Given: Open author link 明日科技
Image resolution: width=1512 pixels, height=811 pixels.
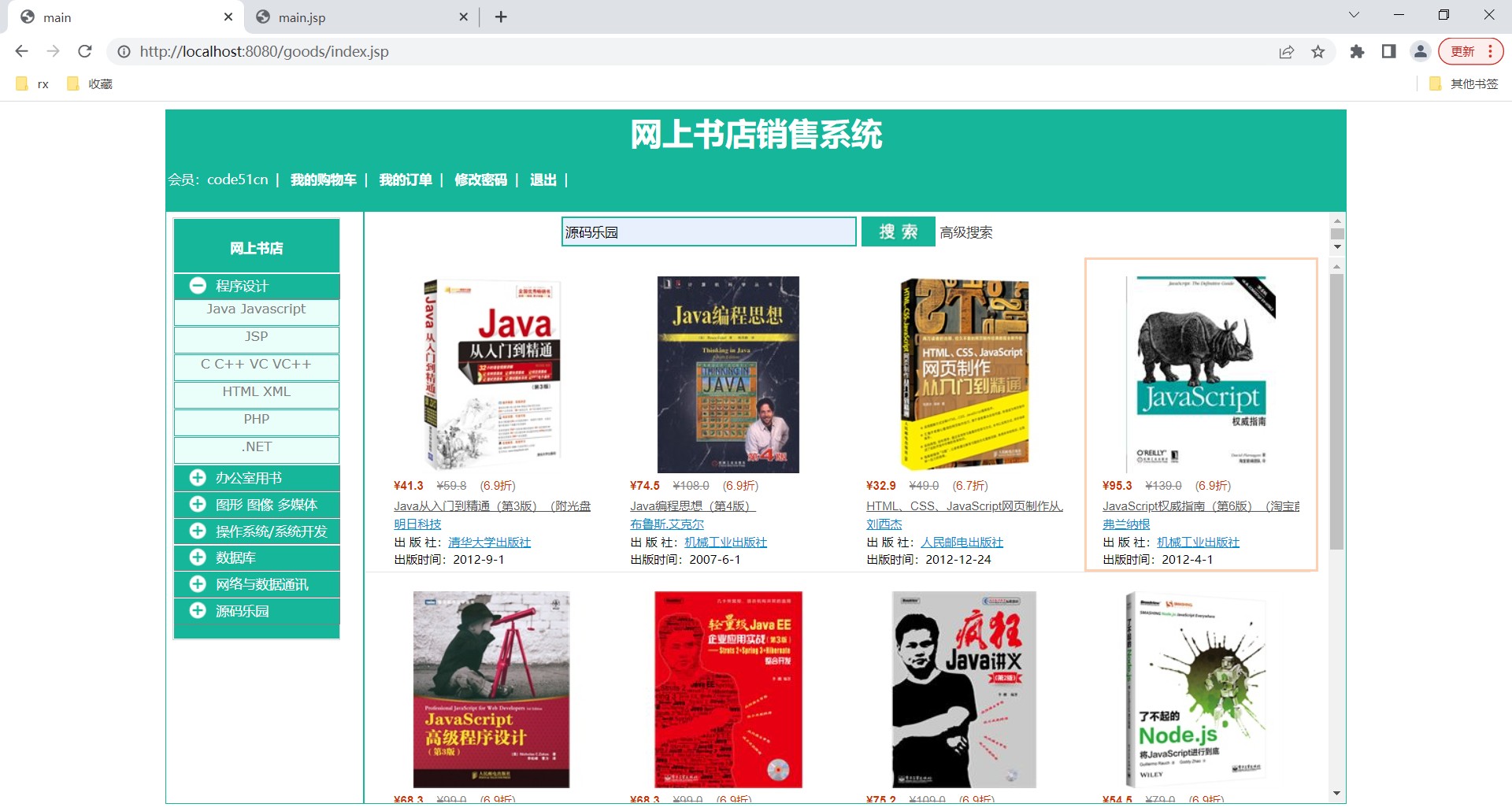Looking at the screenshot, I should [417, 524].
